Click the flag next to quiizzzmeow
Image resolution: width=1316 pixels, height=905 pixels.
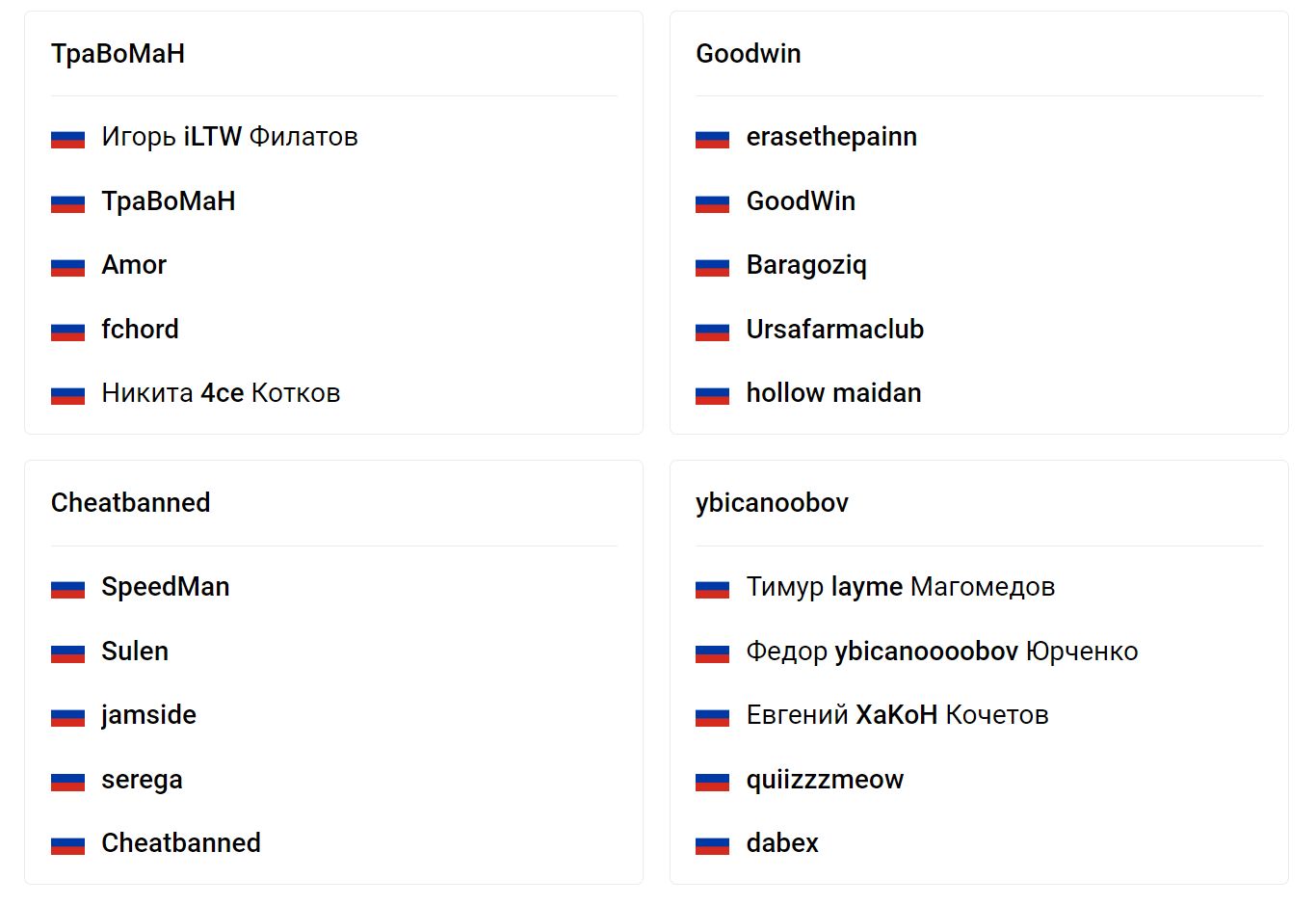point(712,782)
